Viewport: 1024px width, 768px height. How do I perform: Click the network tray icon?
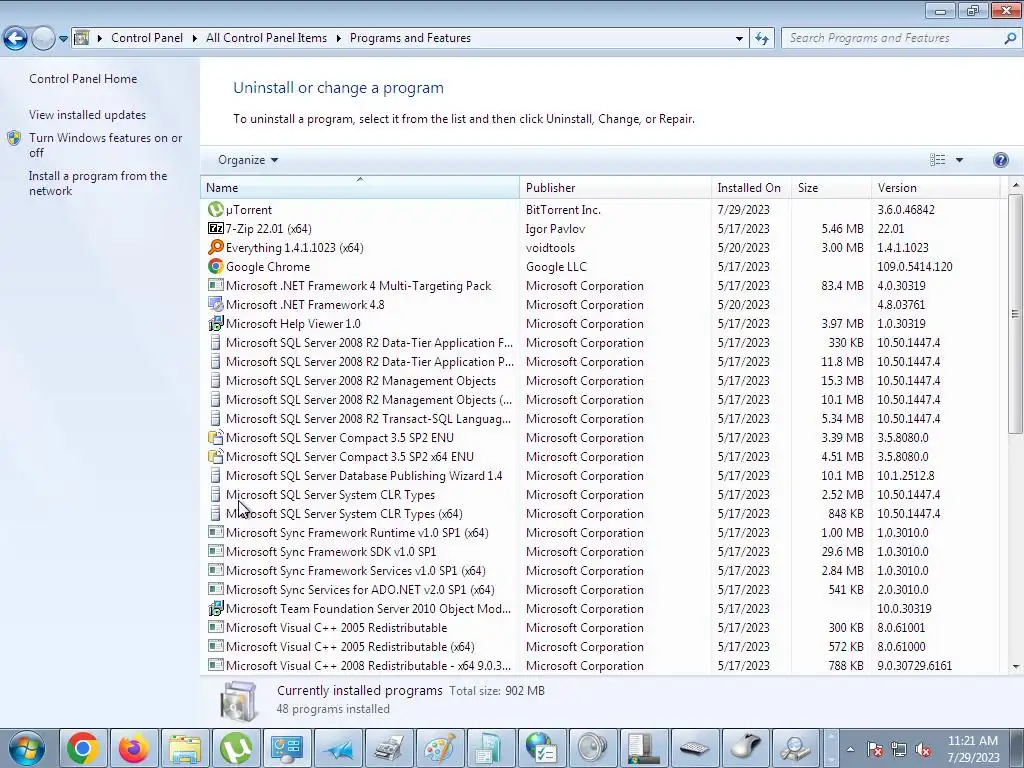coord(899,750)
